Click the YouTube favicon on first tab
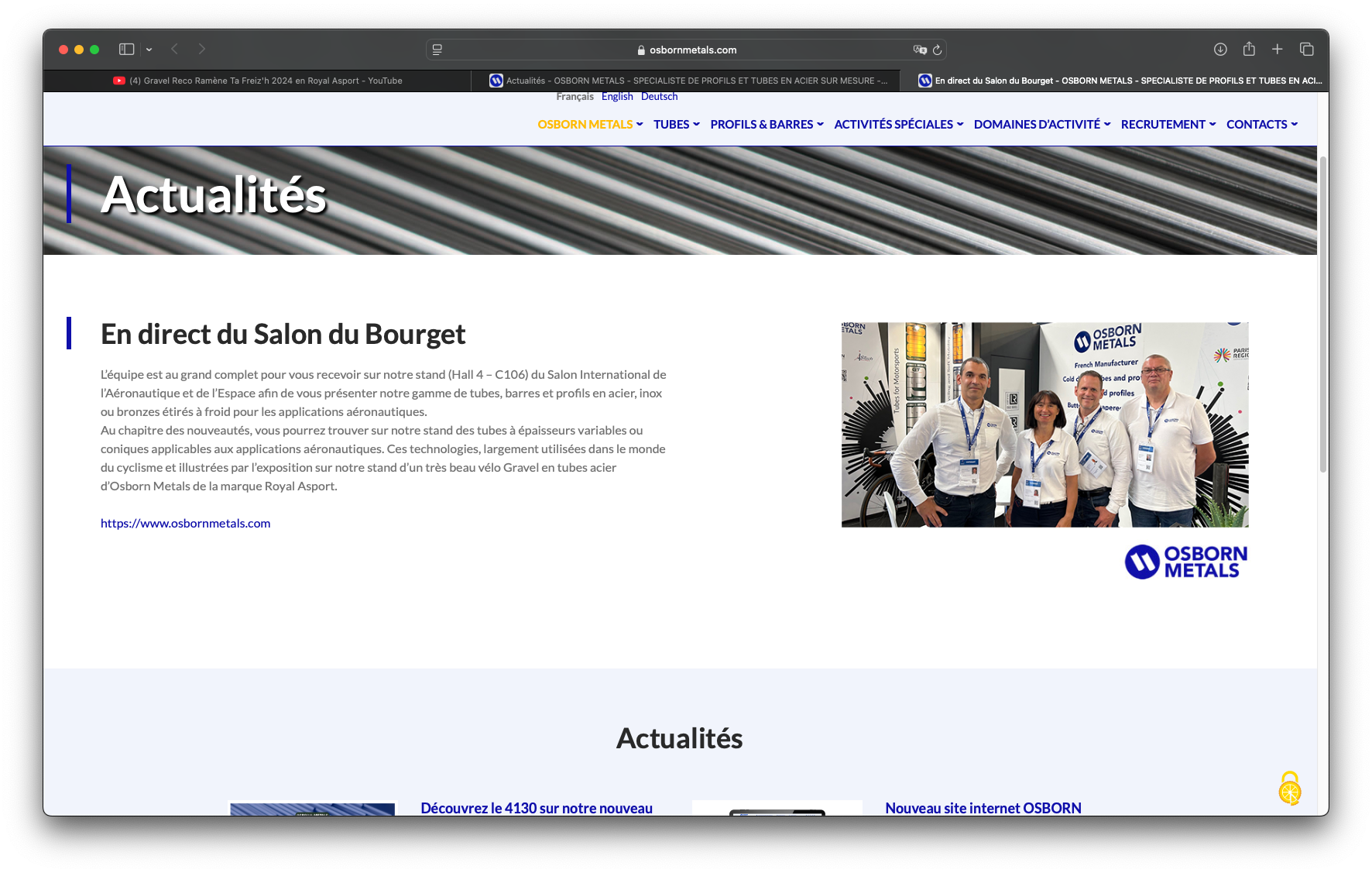Image resolution: width=1372 pixels, height=873 pixels. 119,81
